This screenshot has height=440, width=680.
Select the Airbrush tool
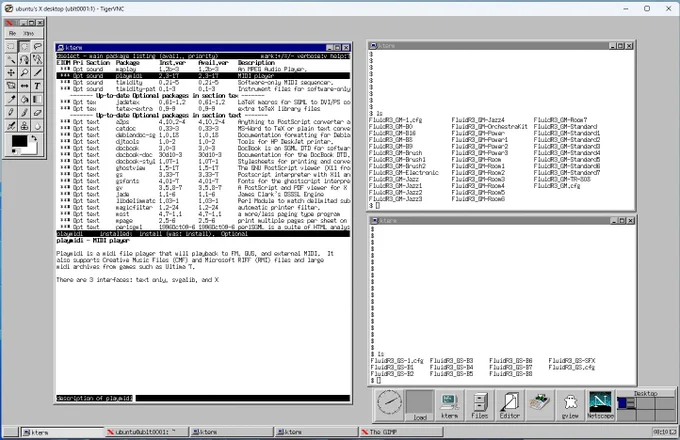pyautogui.click(x=11, y=126)
